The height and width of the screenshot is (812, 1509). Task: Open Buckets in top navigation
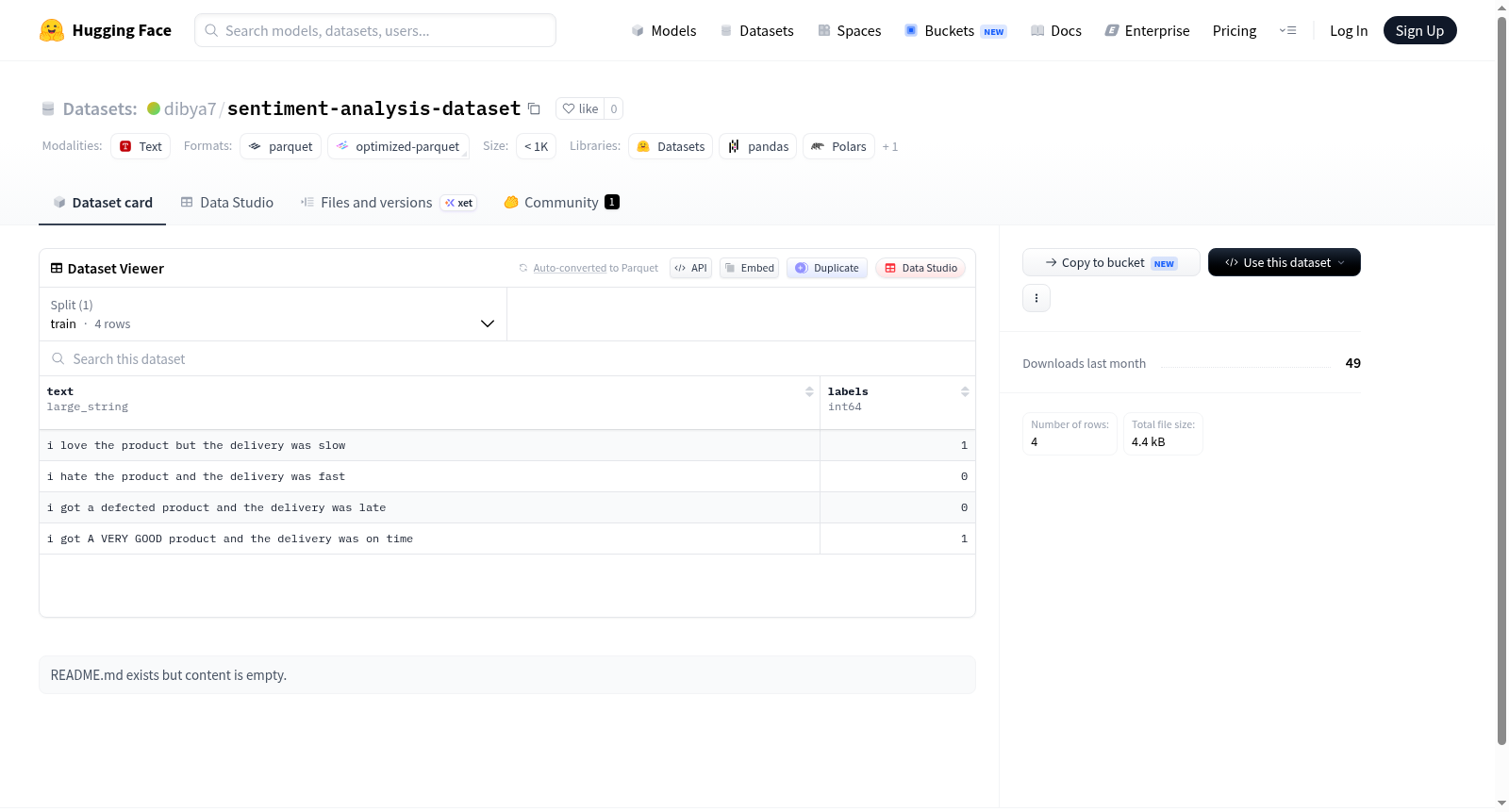(955, 30)
